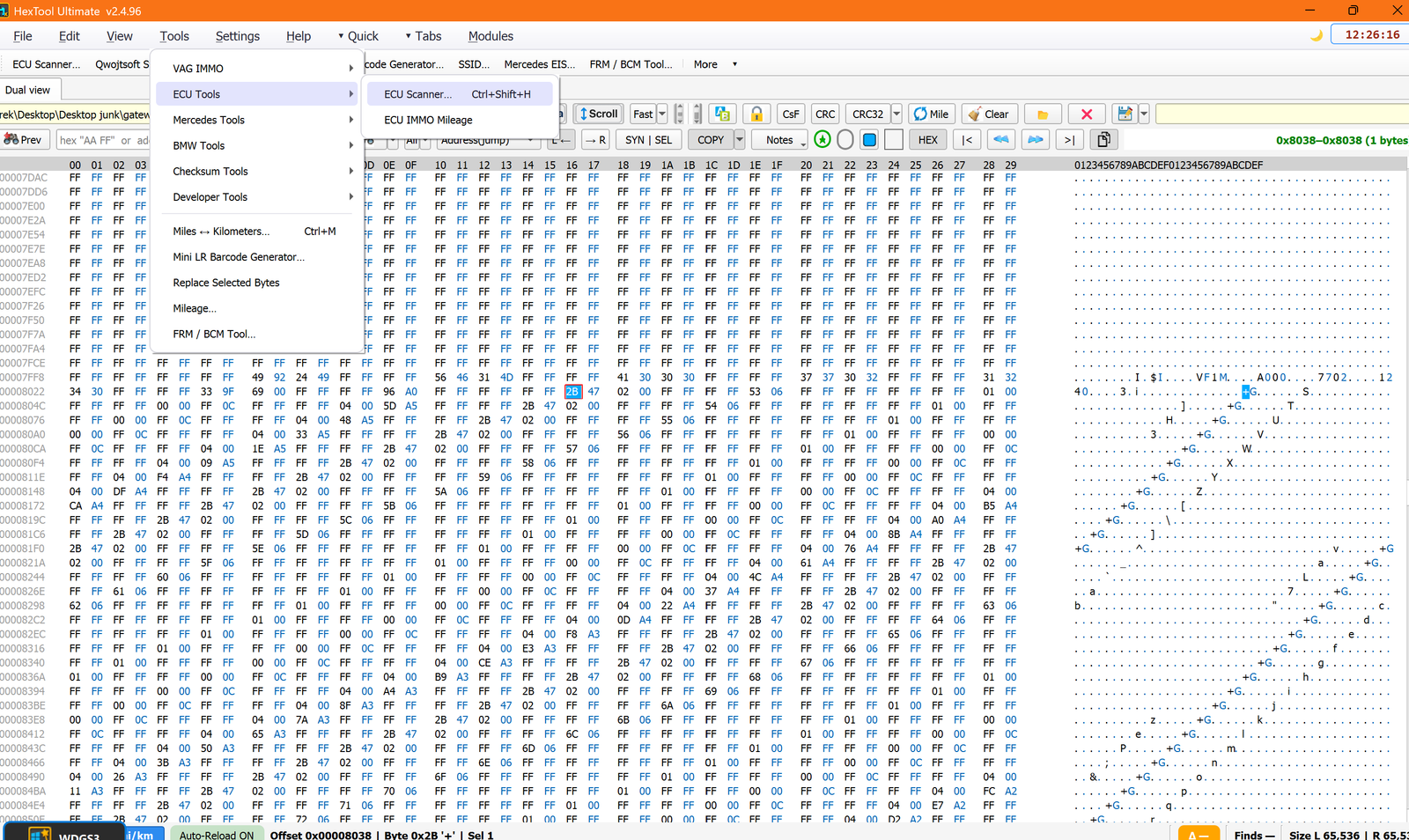The image size is (1409, 840).
Task: Click FRM / BCM Tool toolbar button
Action: (x=631, y=64)
